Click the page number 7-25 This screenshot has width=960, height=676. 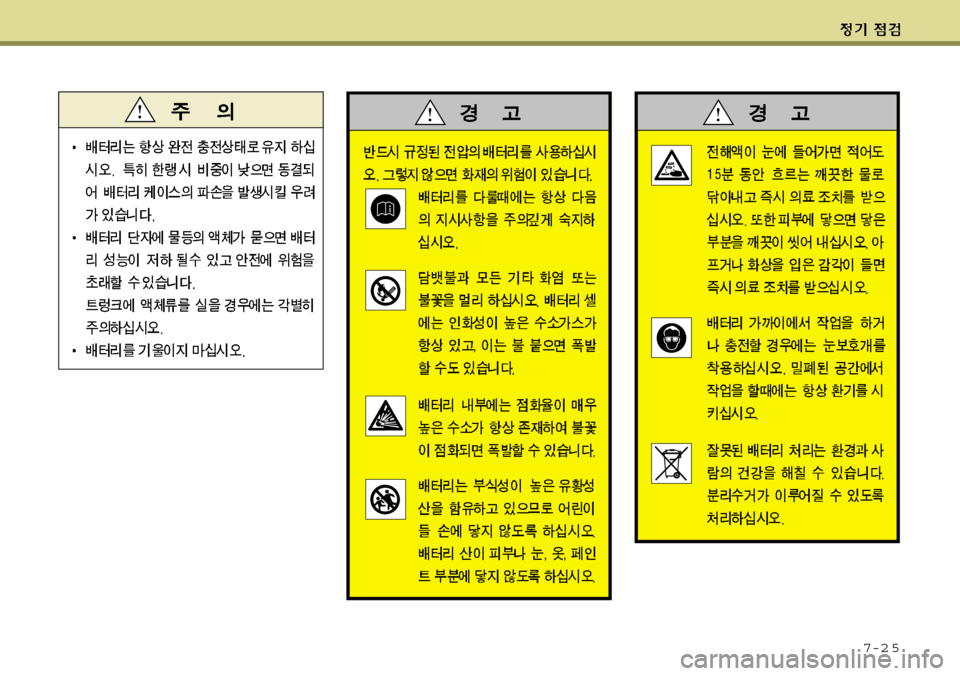pyautogui.click(x=881, y=647)
